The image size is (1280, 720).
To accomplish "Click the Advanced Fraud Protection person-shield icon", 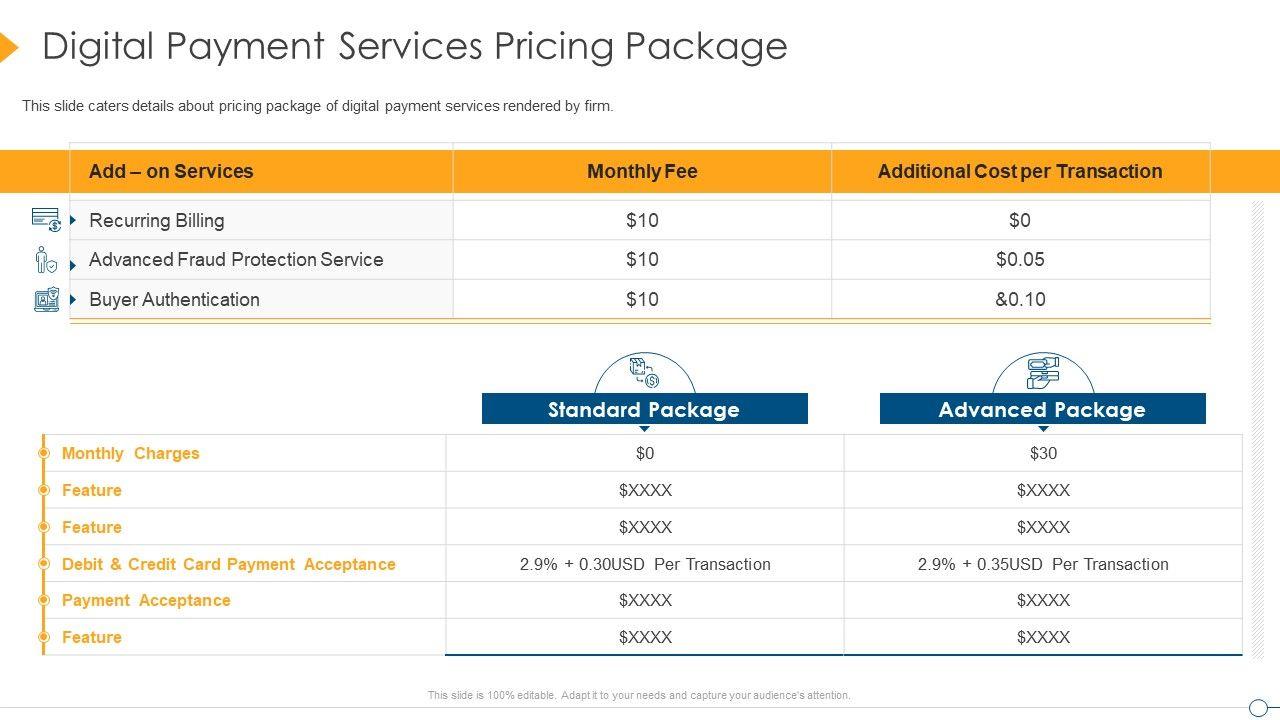I will pyautogui.click(x=46, y=260).
